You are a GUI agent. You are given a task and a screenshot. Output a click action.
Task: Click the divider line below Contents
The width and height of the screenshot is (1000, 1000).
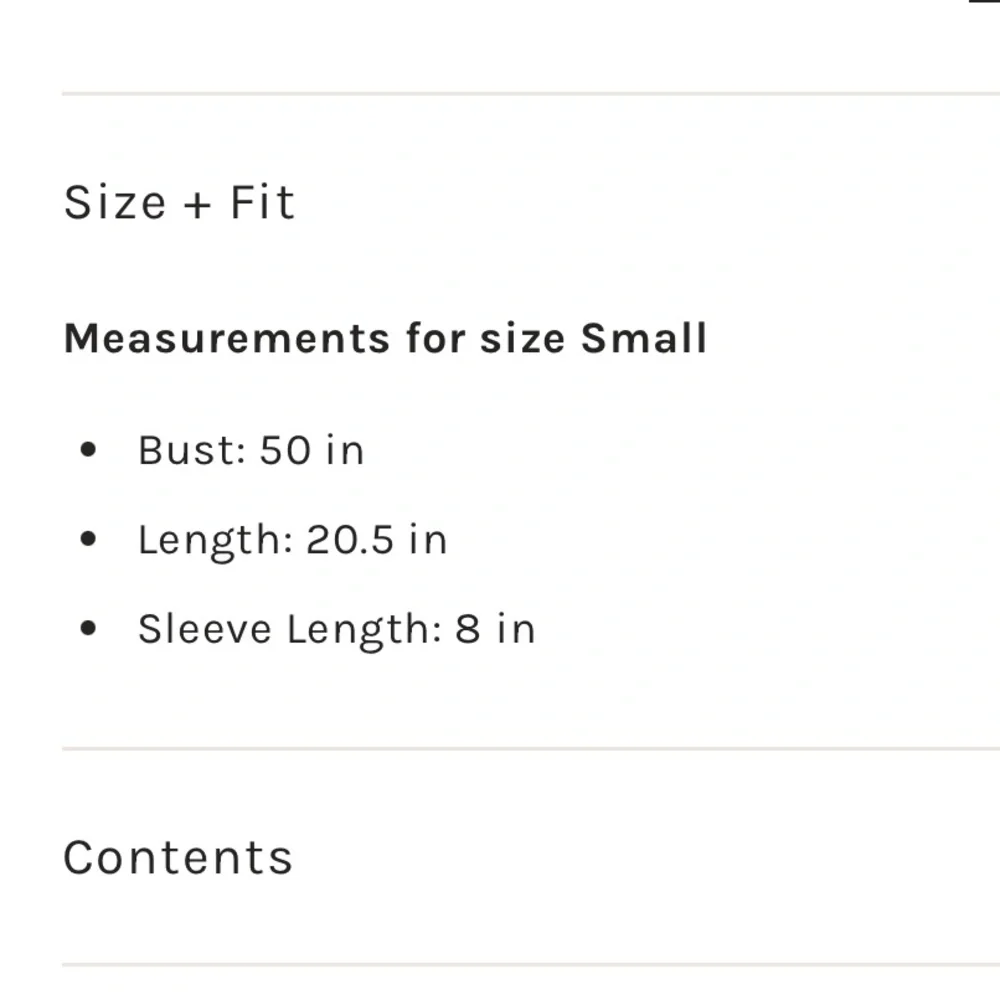pos(530,965)
